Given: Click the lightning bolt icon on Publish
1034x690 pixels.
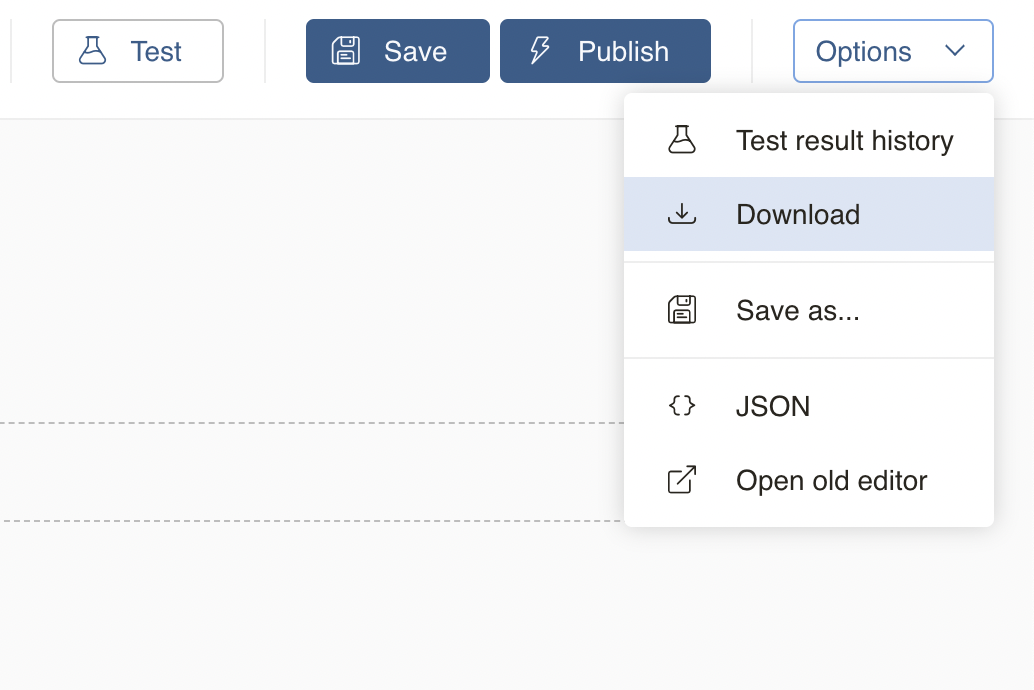Looking at the screenshot, I should [540, 51].
